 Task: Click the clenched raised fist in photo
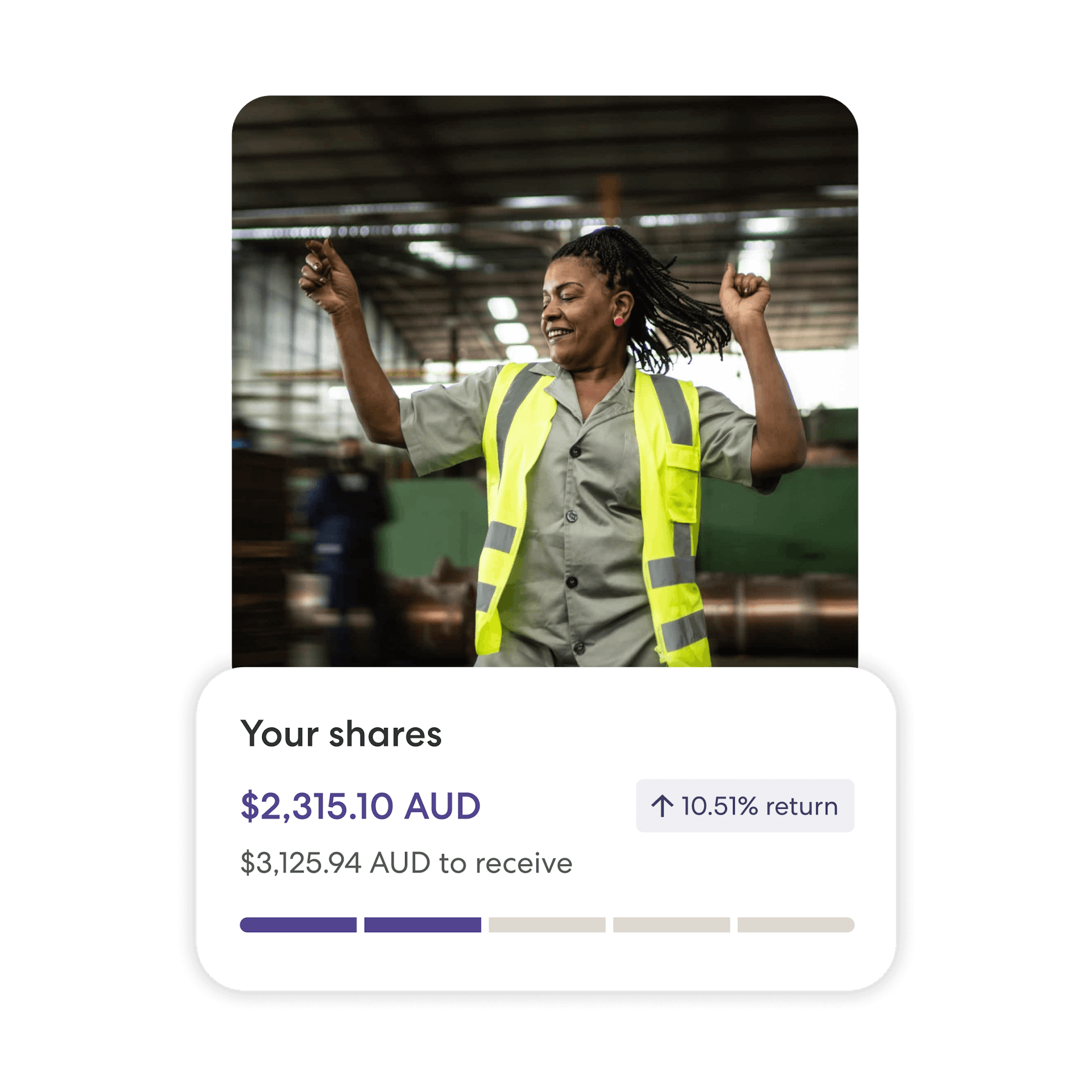(x=744, y=291)
